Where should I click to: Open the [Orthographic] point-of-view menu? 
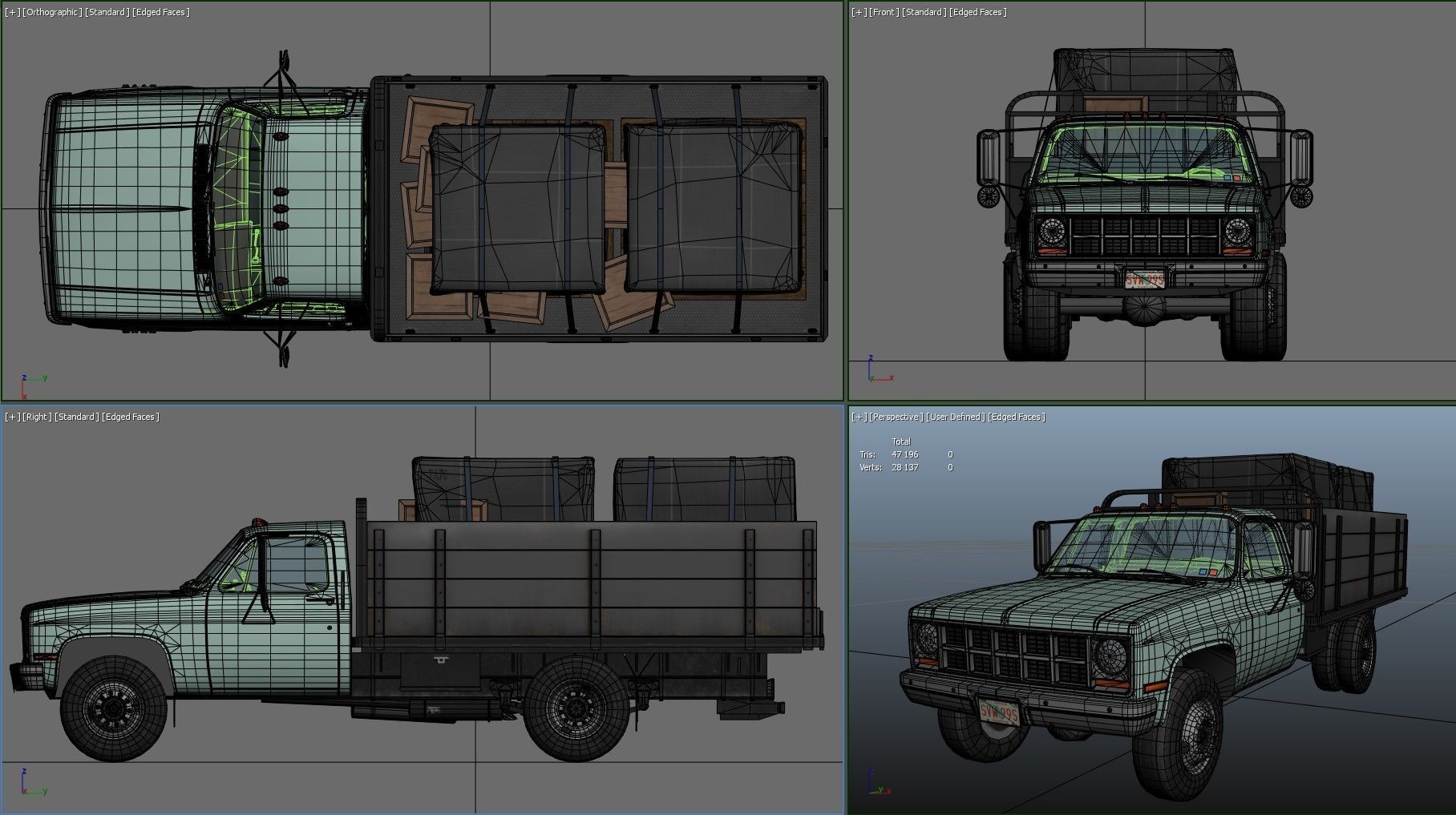51,12
